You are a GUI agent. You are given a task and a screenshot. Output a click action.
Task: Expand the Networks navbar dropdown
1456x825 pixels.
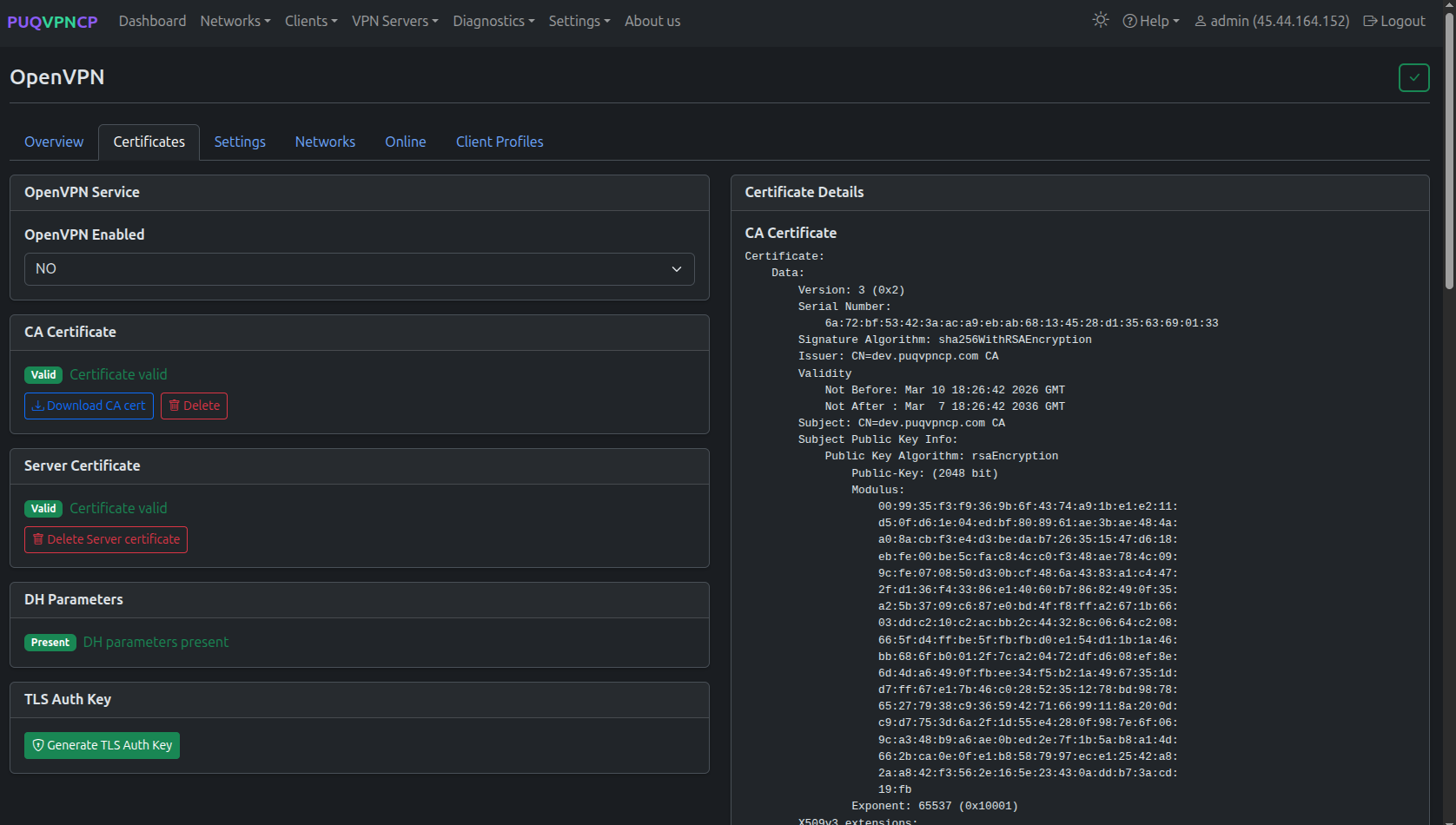(x=235, y=21)
